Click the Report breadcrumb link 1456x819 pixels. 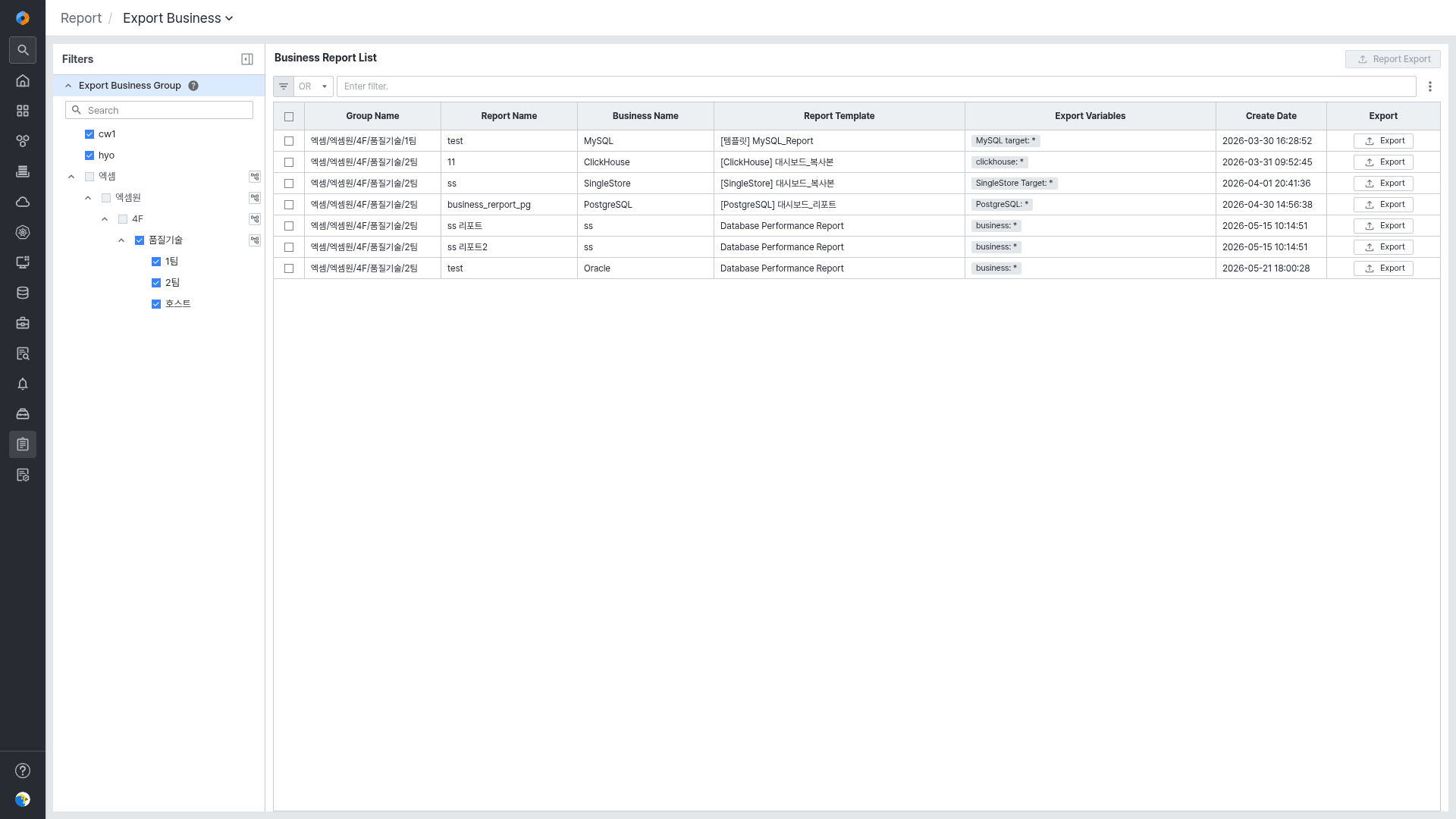tap(81, 18)
